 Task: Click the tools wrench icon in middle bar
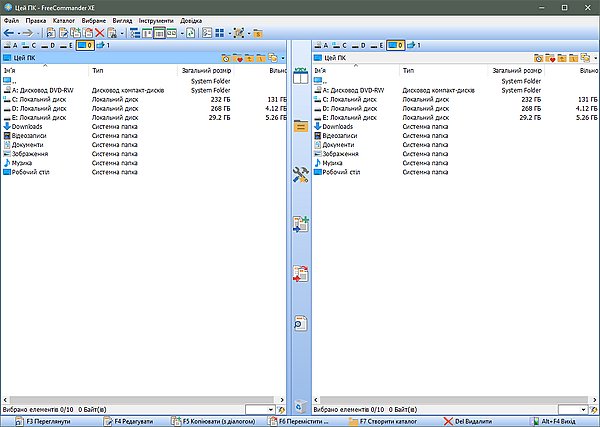click(x=301, y=174)
